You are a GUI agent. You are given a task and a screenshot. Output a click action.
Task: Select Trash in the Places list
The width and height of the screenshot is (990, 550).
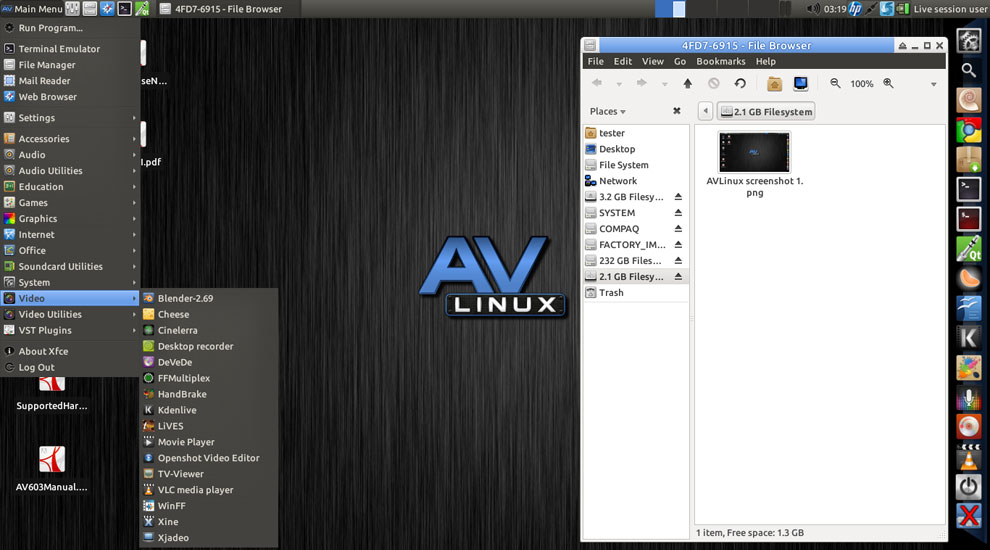pos(636,292)
